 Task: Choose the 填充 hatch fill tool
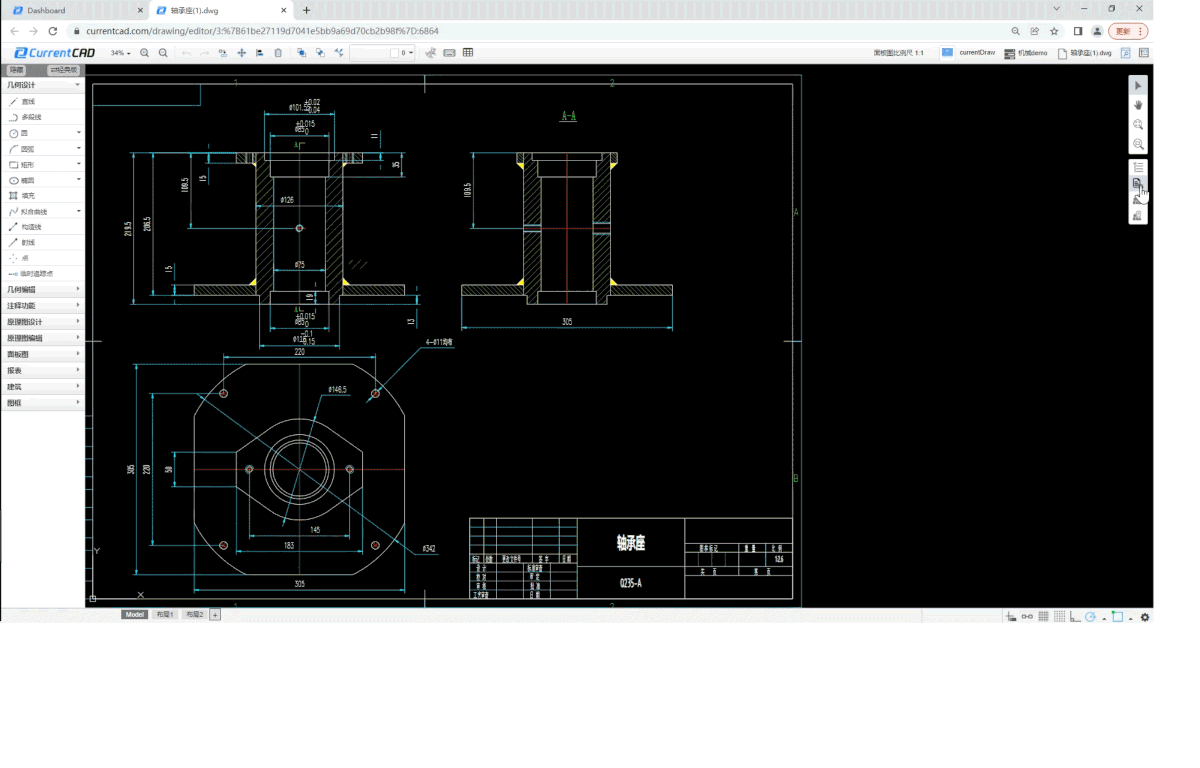pyautogui.click(x=28, y=196)
